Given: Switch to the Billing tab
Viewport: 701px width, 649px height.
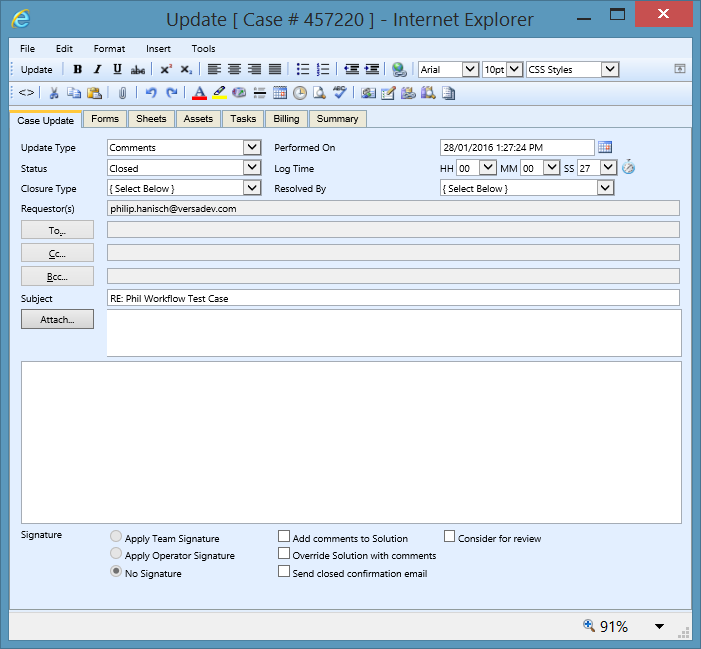Looking at the screenshot, I should point(286,119).
